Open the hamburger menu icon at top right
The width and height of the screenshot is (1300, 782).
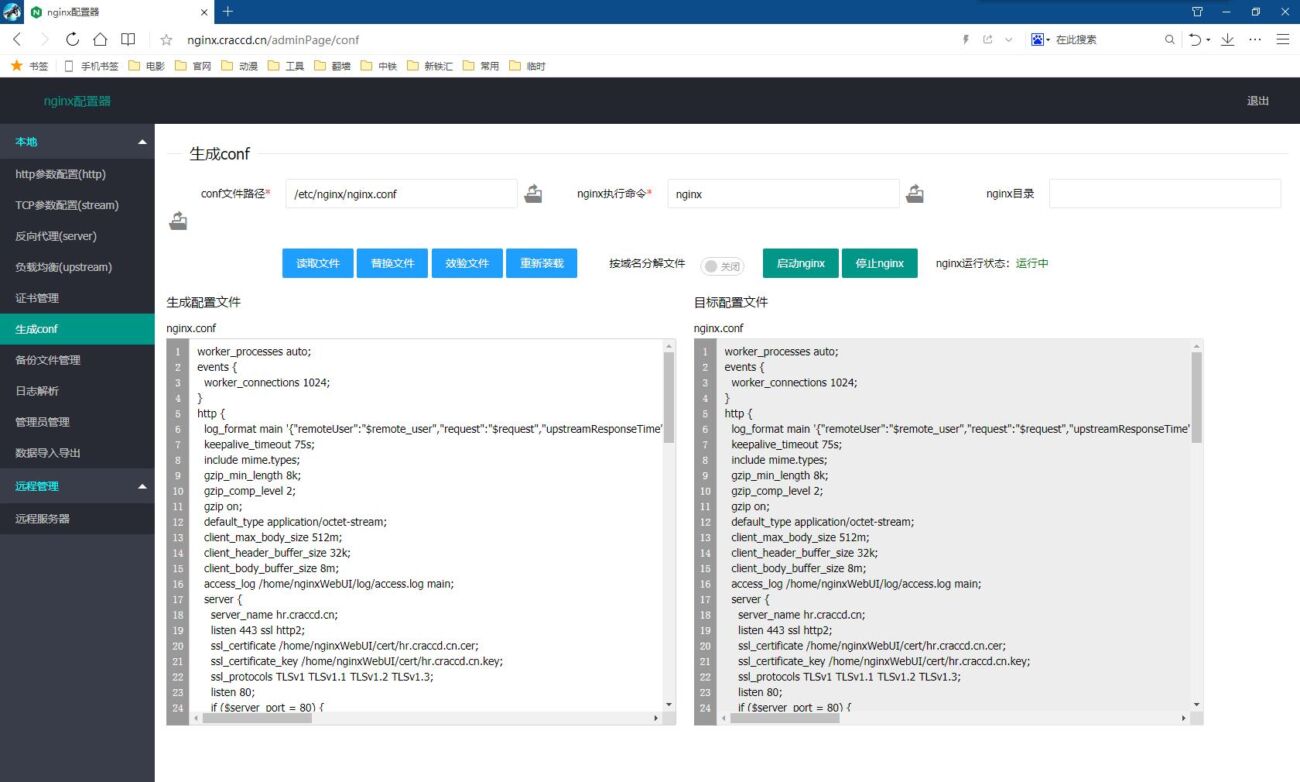click(1281, 39)
